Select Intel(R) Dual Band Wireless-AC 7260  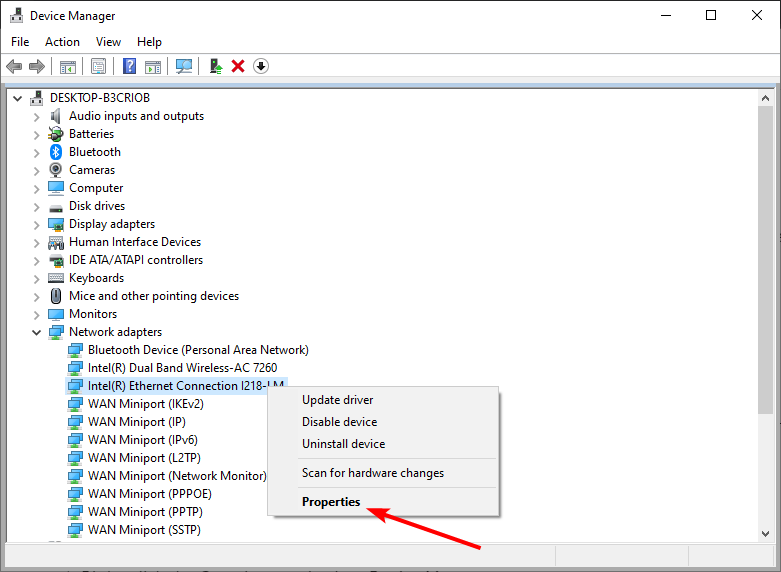pyautogui.click(x=182, y=368)
